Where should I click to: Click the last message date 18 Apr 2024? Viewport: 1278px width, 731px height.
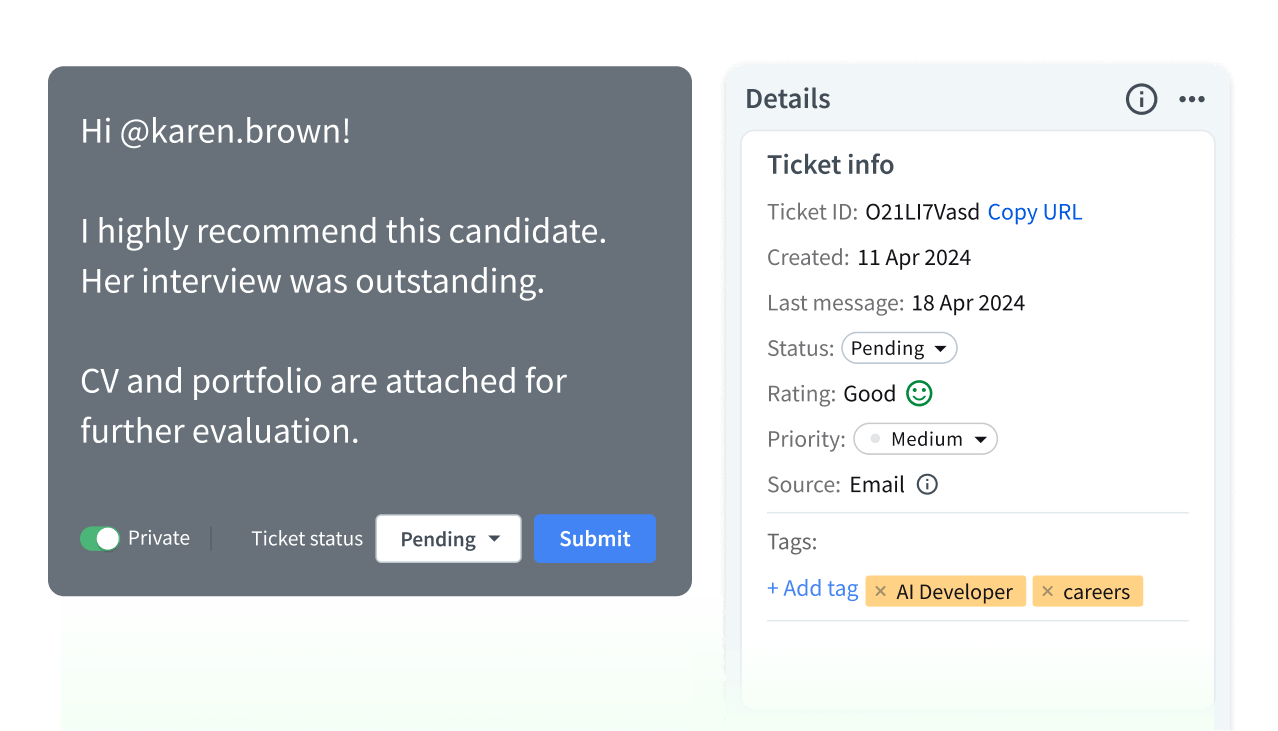tap(967, 302)
